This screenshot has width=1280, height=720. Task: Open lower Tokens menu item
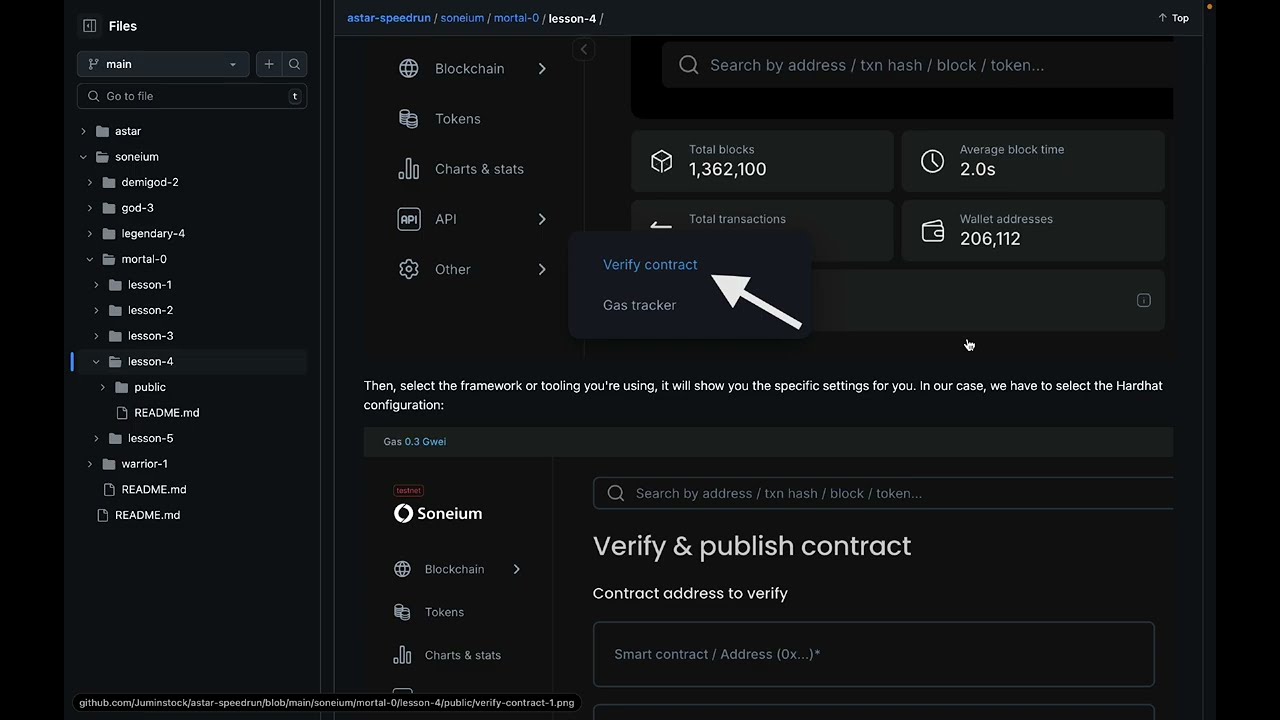444,612
